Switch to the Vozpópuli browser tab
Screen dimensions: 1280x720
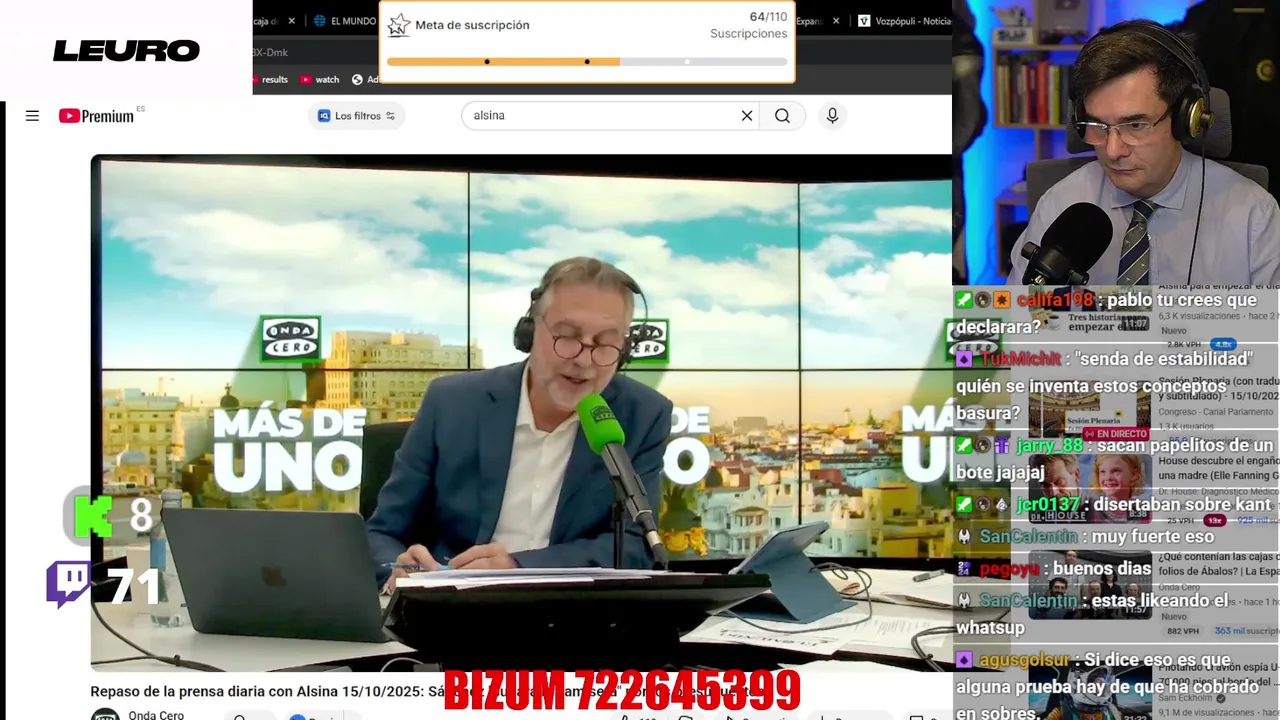904,20
